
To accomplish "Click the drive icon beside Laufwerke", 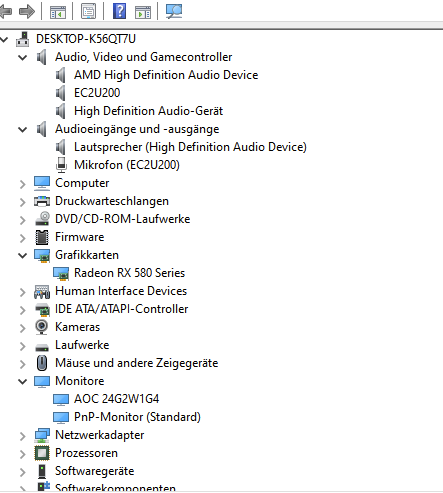I will 42,347.
